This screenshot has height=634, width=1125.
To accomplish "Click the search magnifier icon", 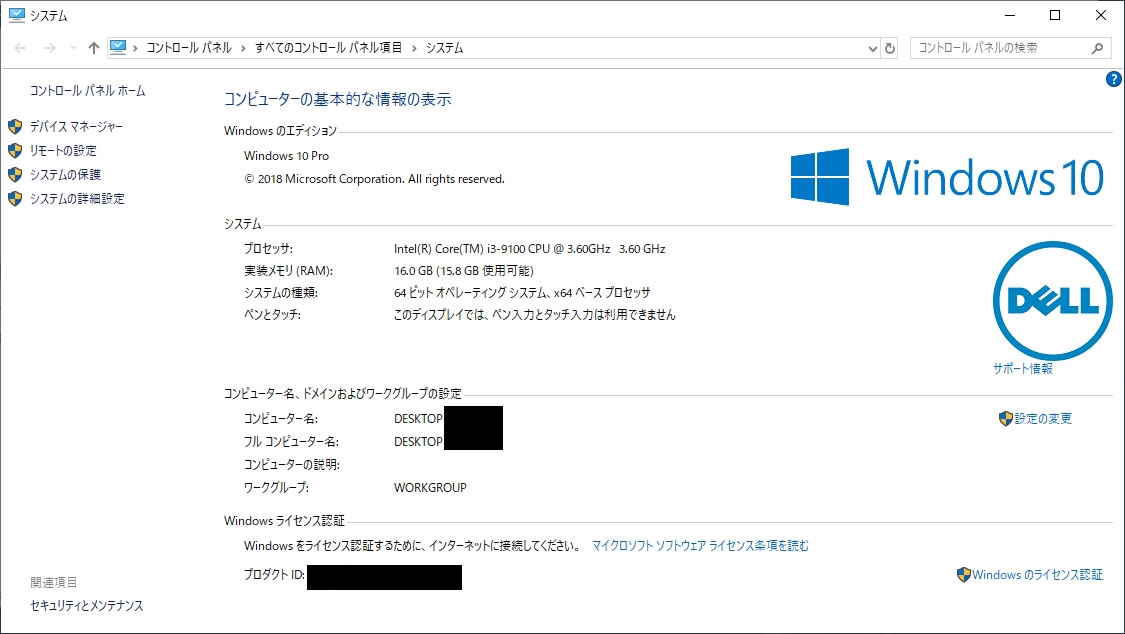I will pyautogui.click(x=1097, y=48).
